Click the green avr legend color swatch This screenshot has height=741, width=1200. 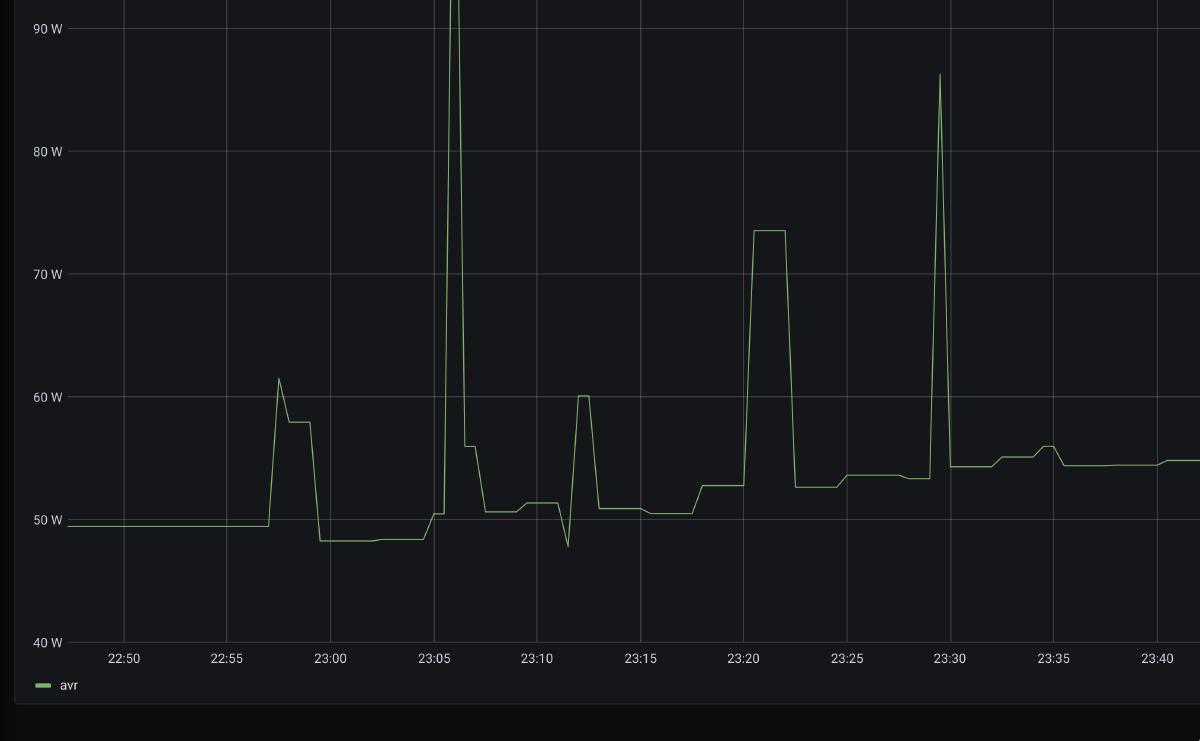[43, 686]
